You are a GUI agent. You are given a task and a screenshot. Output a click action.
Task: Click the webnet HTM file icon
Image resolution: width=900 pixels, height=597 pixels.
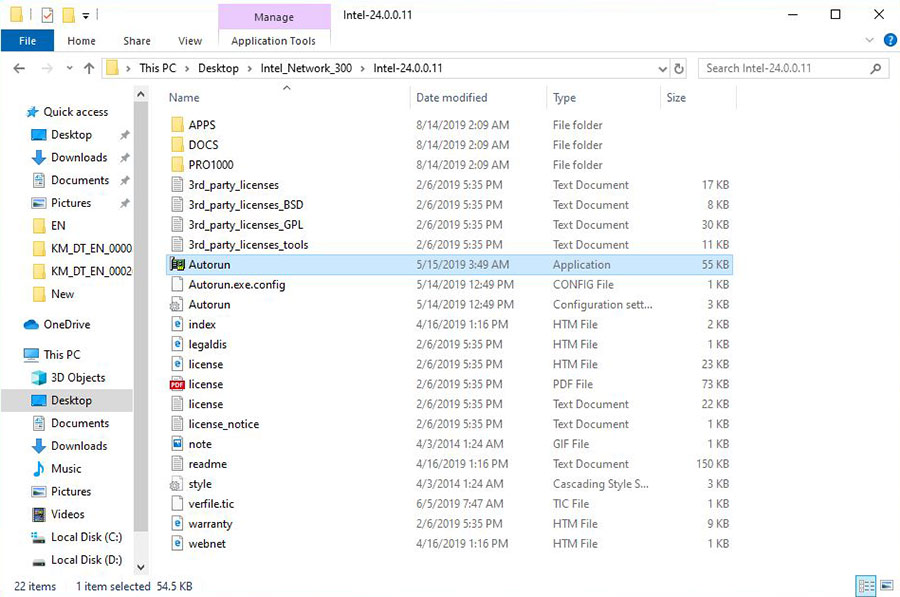[x=177, y=544]
